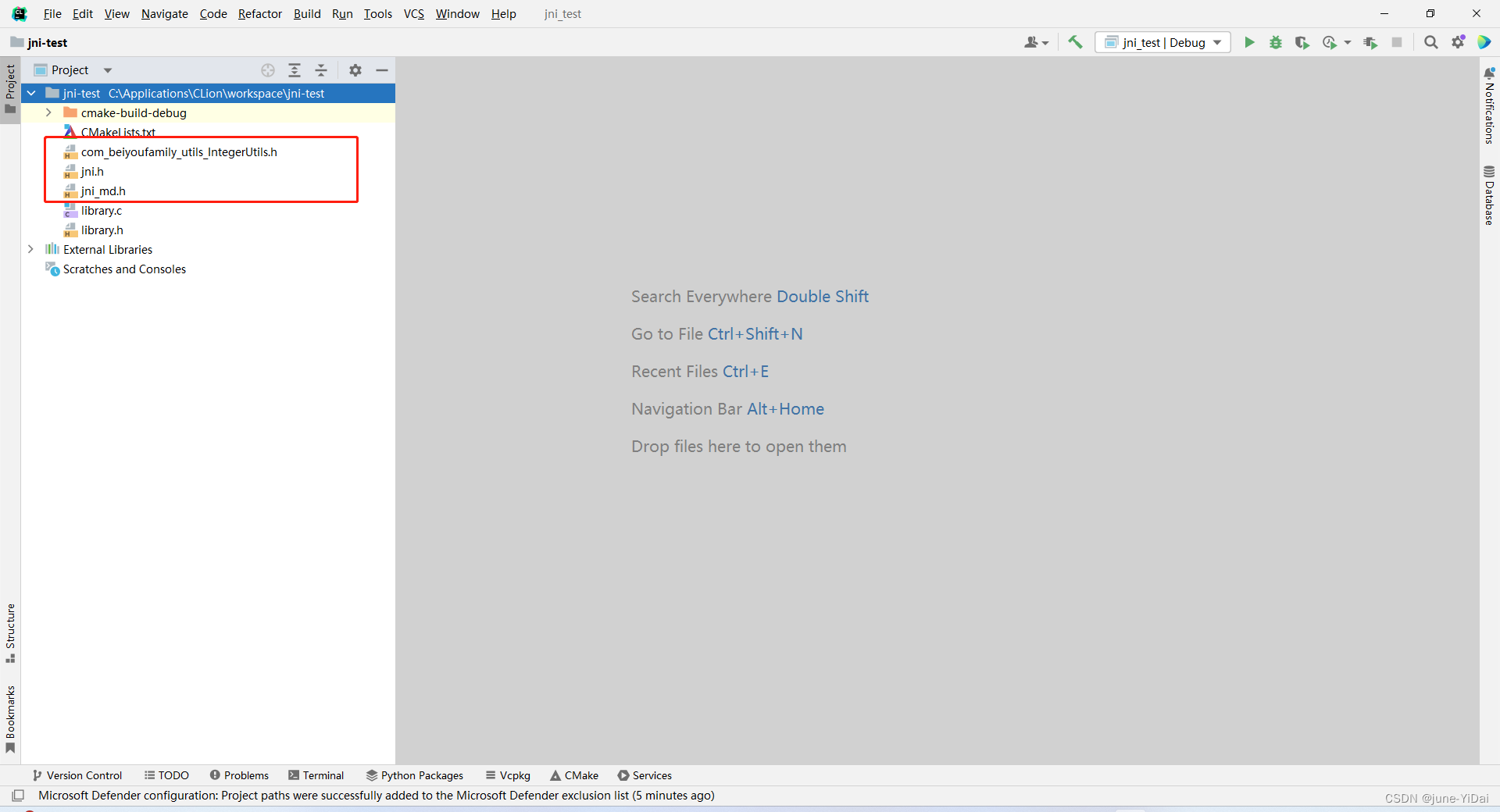1500x812 pixels.
Task: Collapse all in Project panel
Action: pos(321,70)
